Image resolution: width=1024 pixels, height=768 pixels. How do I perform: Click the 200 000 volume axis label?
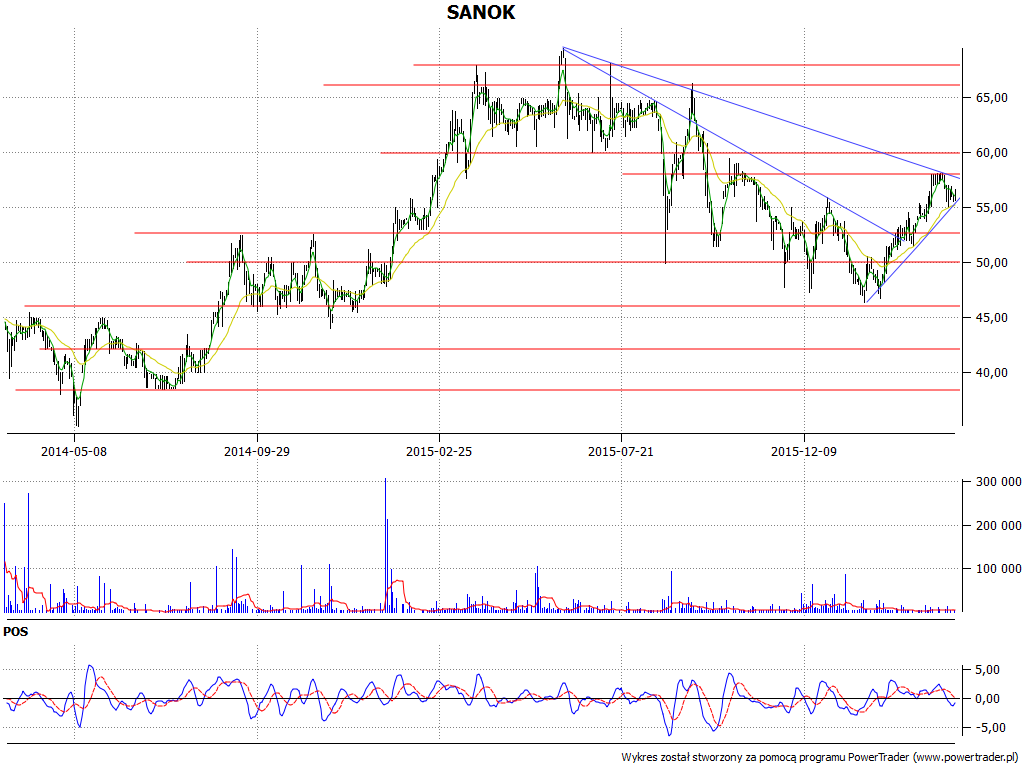pos(999,526)
